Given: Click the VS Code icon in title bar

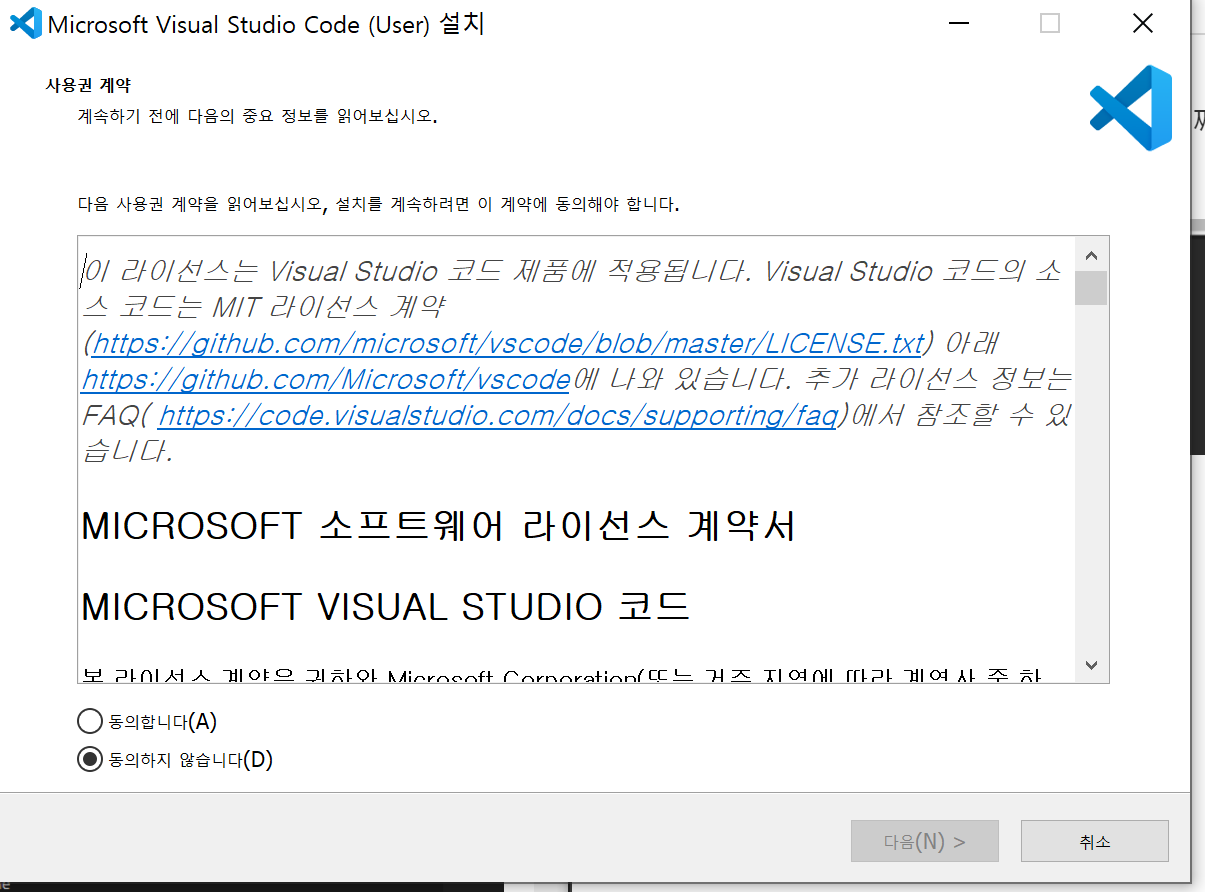Looking at the screenshot, I should click(x=24, y=23).
